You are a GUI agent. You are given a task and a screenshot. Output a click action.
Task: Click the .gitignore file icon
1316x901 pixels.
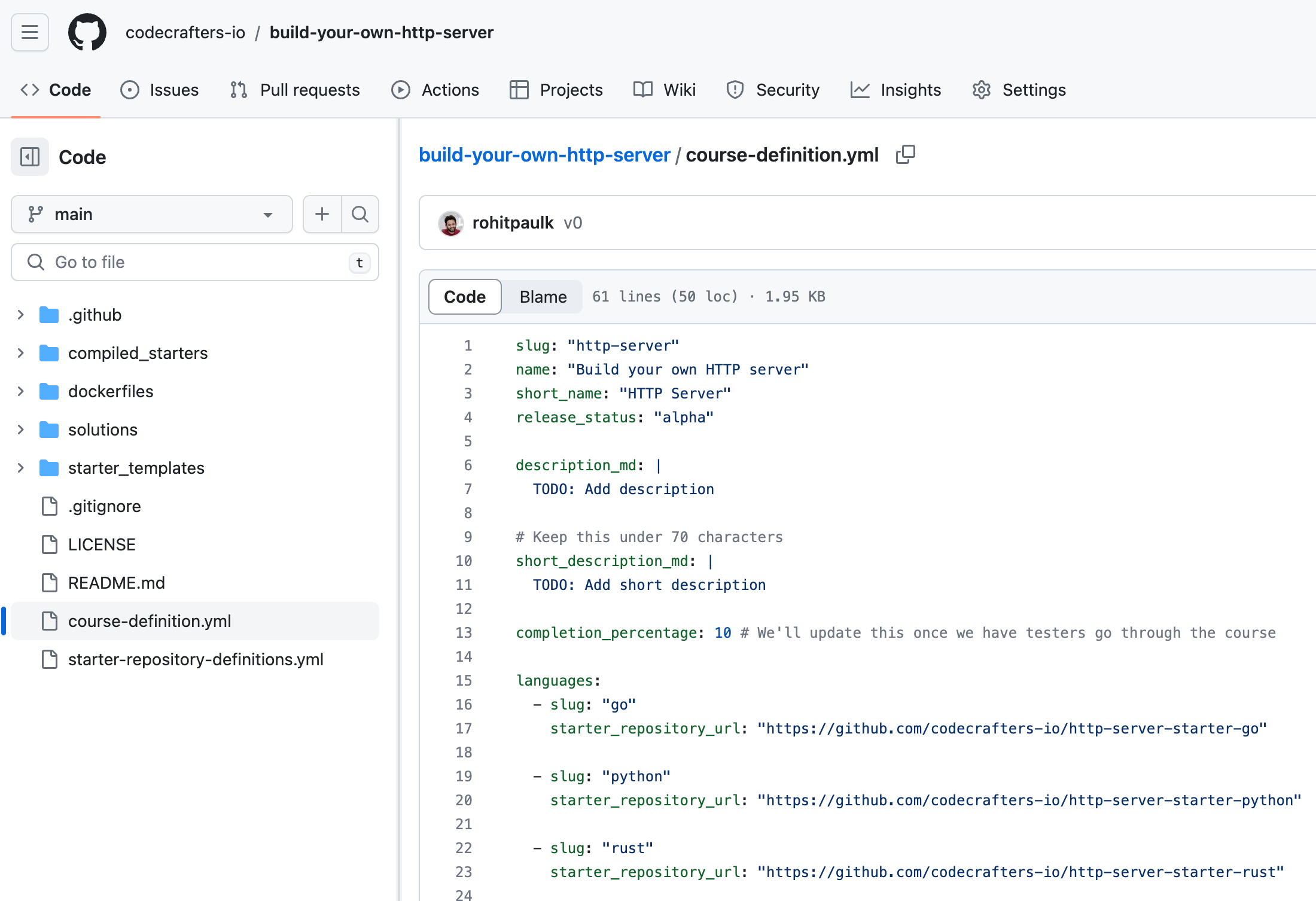coord(50,506)
